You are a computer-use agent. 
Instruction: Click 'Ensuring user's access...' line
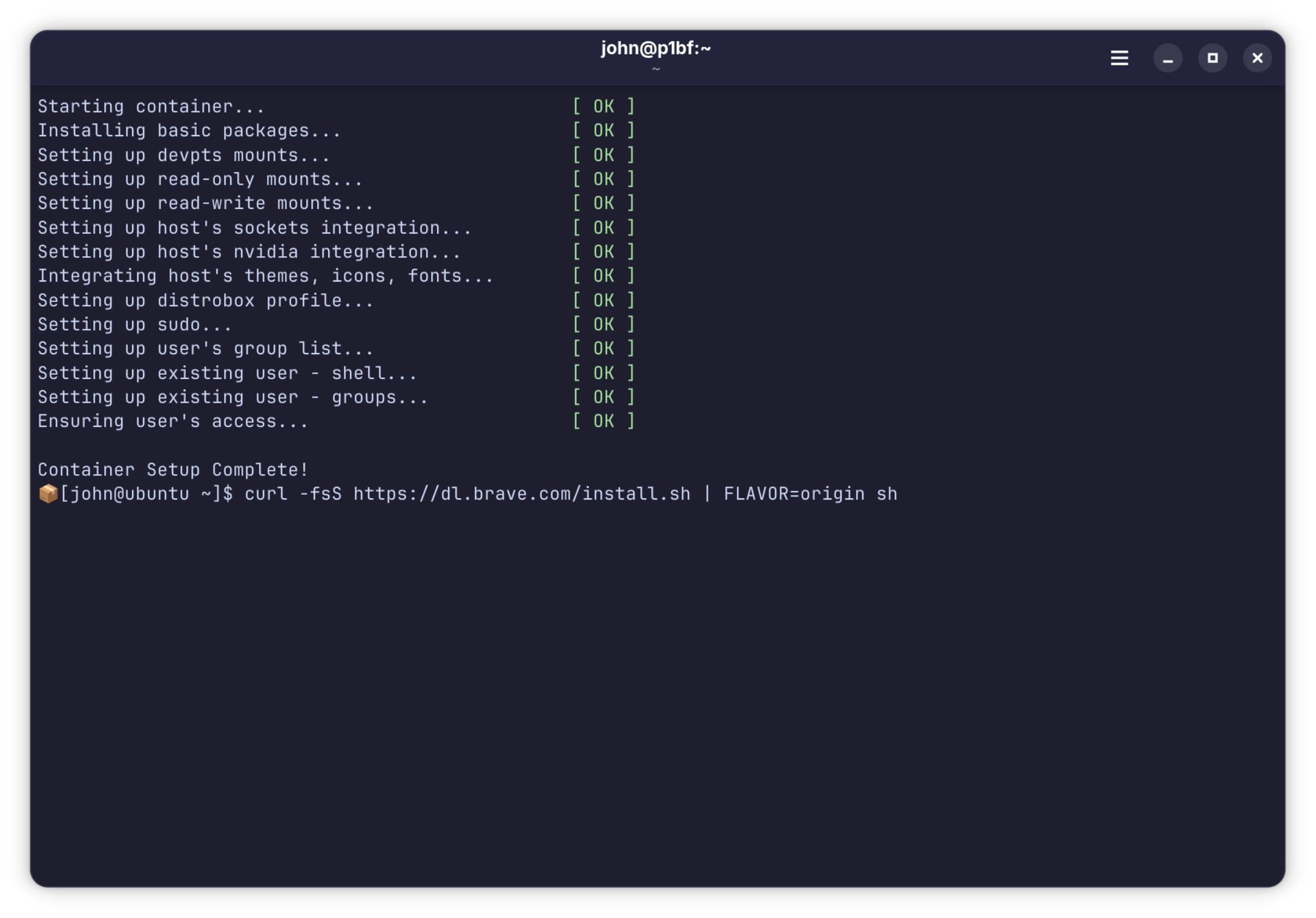[x=173, y=421]
